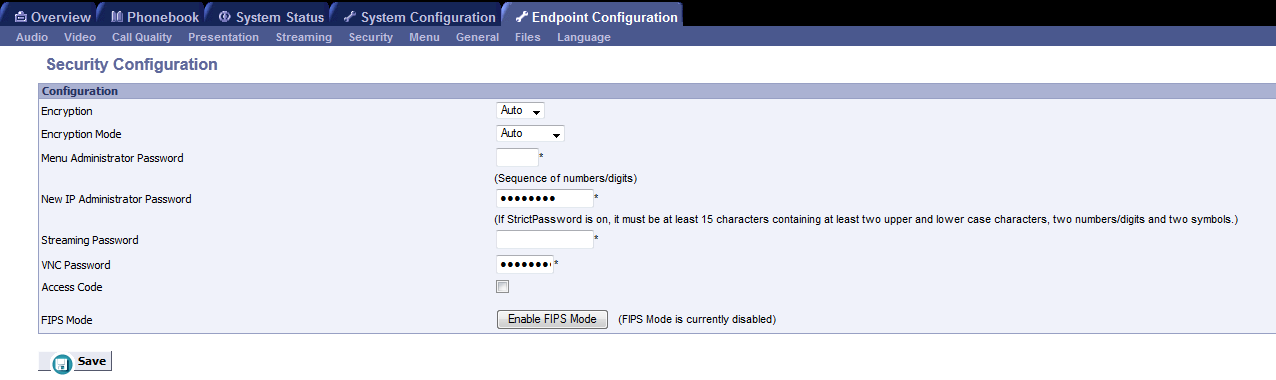
Task: Click the floppy disk Save icon
Action: coord(63,364)
